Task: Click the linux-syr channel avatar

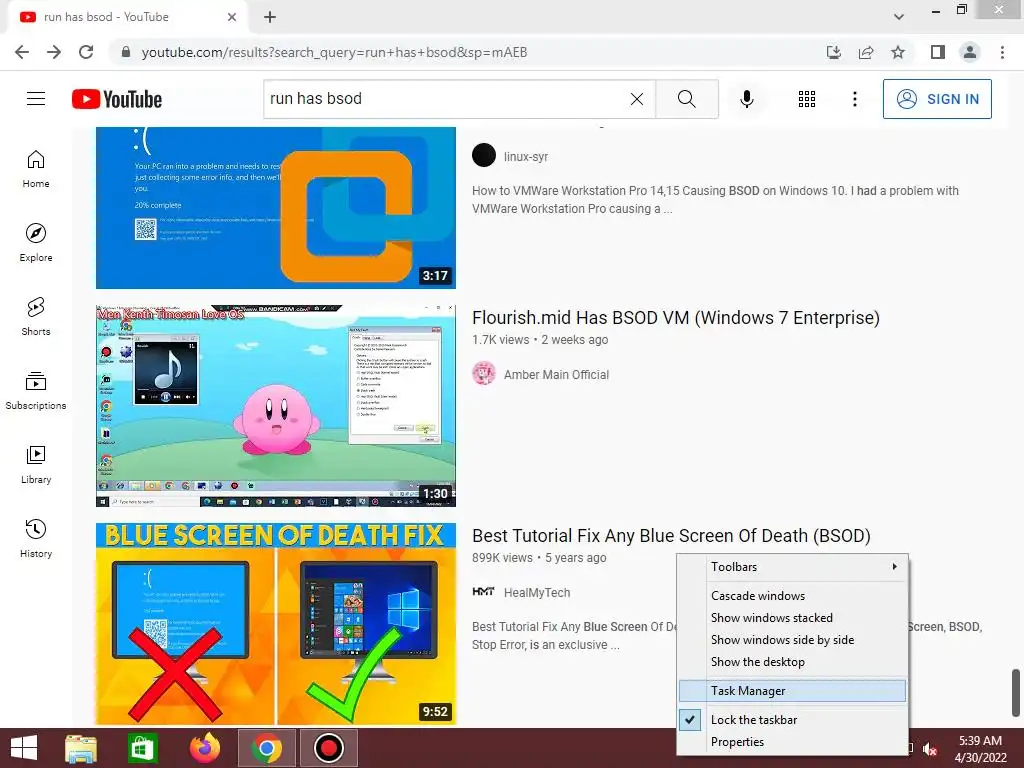Action: [x=484, y=155]
